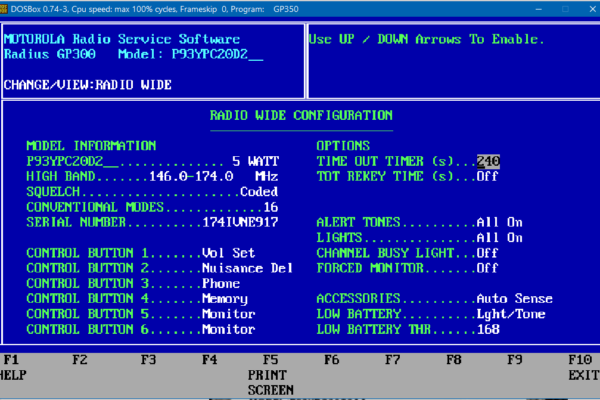Select the Time Out Timer value 240
The height and width of the screenshot is (400, 600).
[488, 161]
